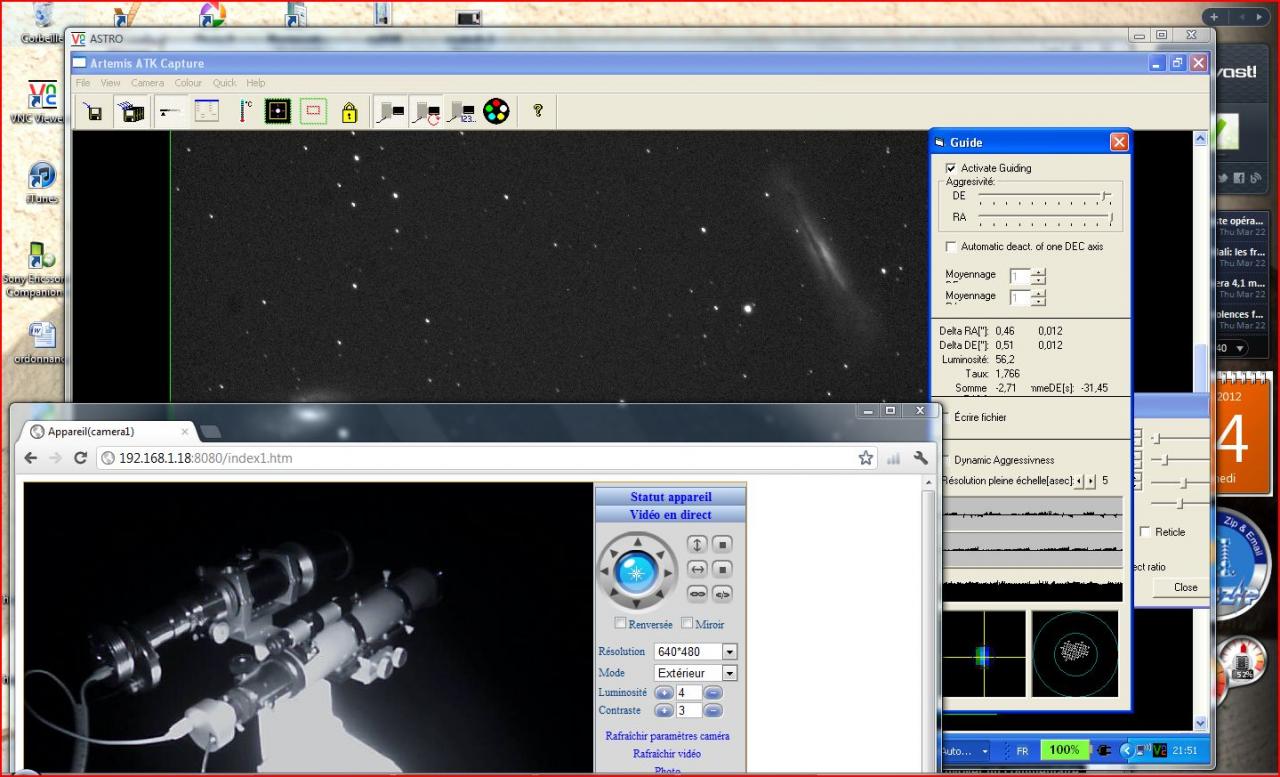Viewport: 1280px width, 777px height.
Task: Expand the Mode Extérieur dropdown
Action: click(729, 674)
